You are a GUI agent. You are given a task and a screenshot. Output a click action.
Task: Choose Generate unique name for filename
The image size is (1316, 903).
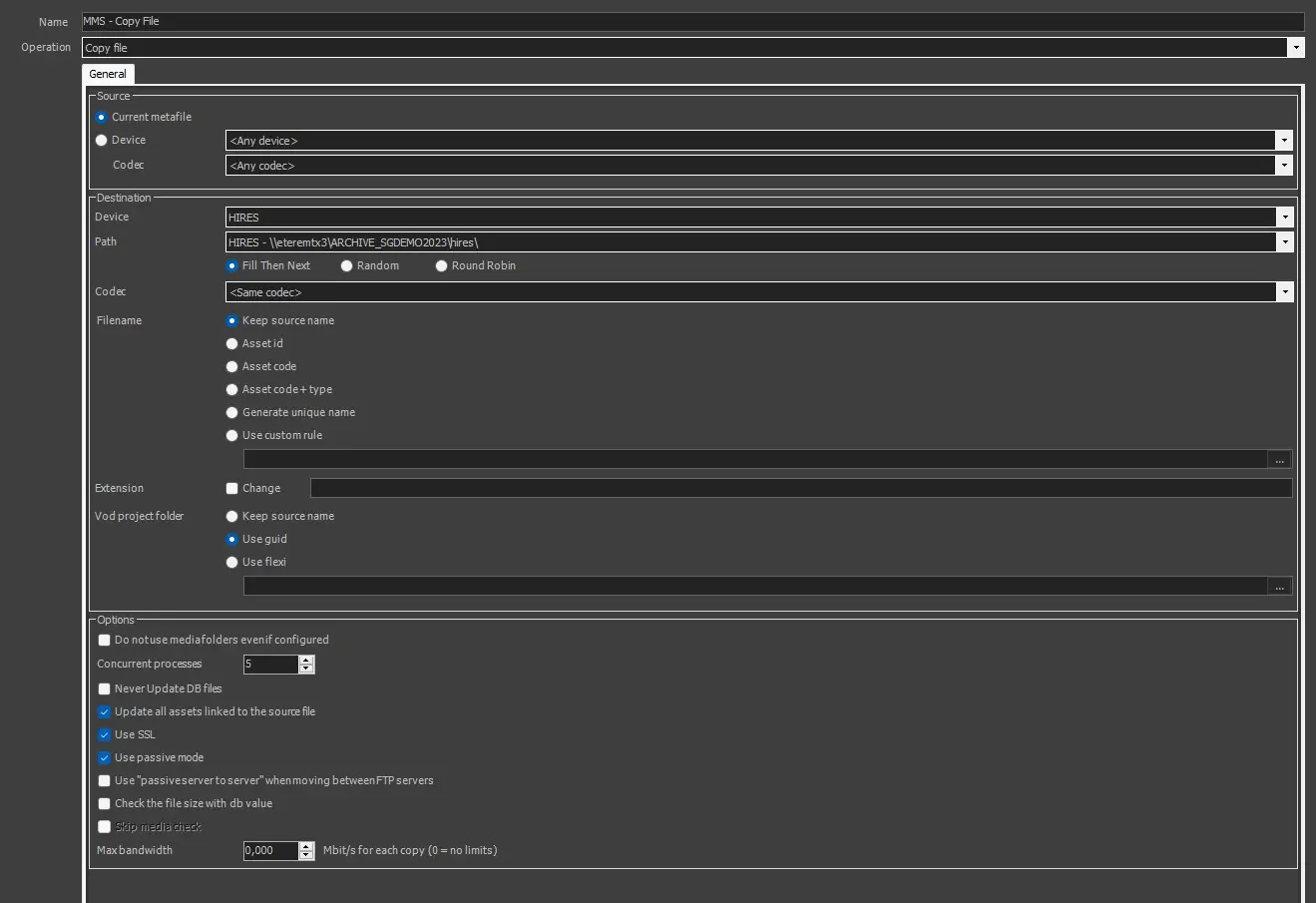tap(232, 413)
